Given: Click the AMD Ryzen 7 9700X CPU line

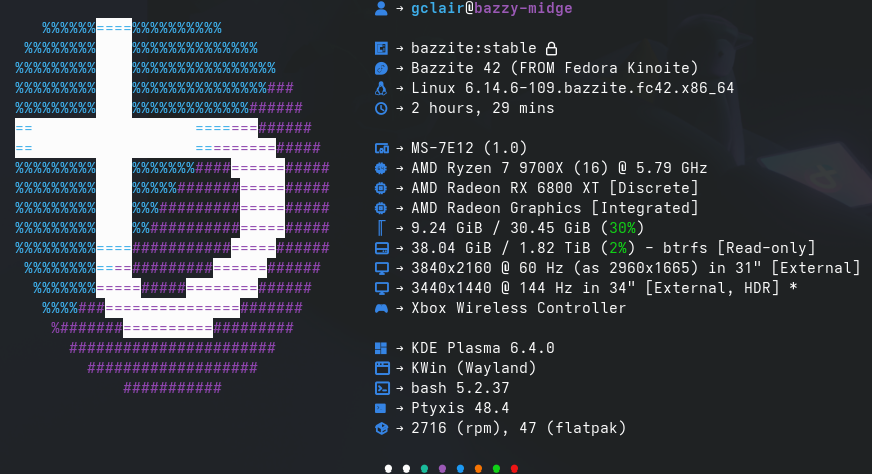Looking at the screenshot, I should pyautogui.click(x=559, y=168).
